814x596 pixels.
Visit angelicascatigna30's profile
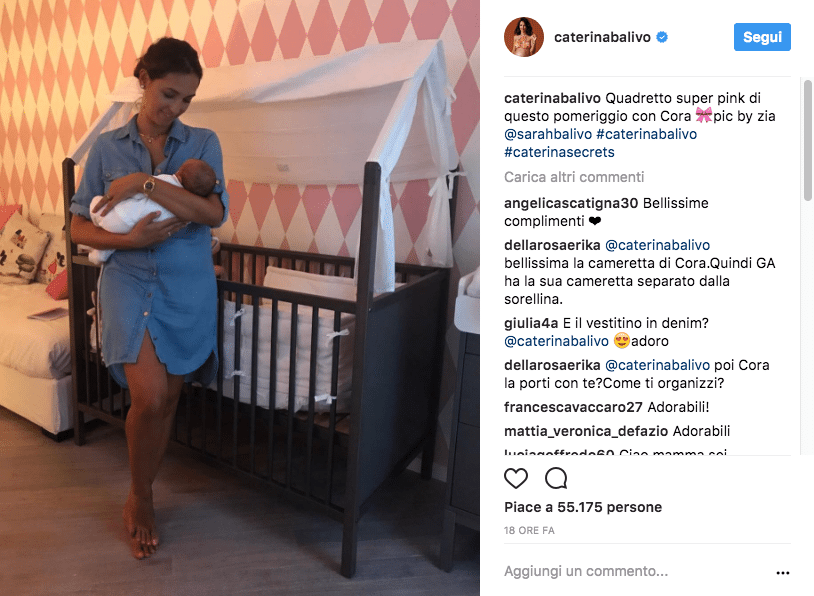point(571,203)
